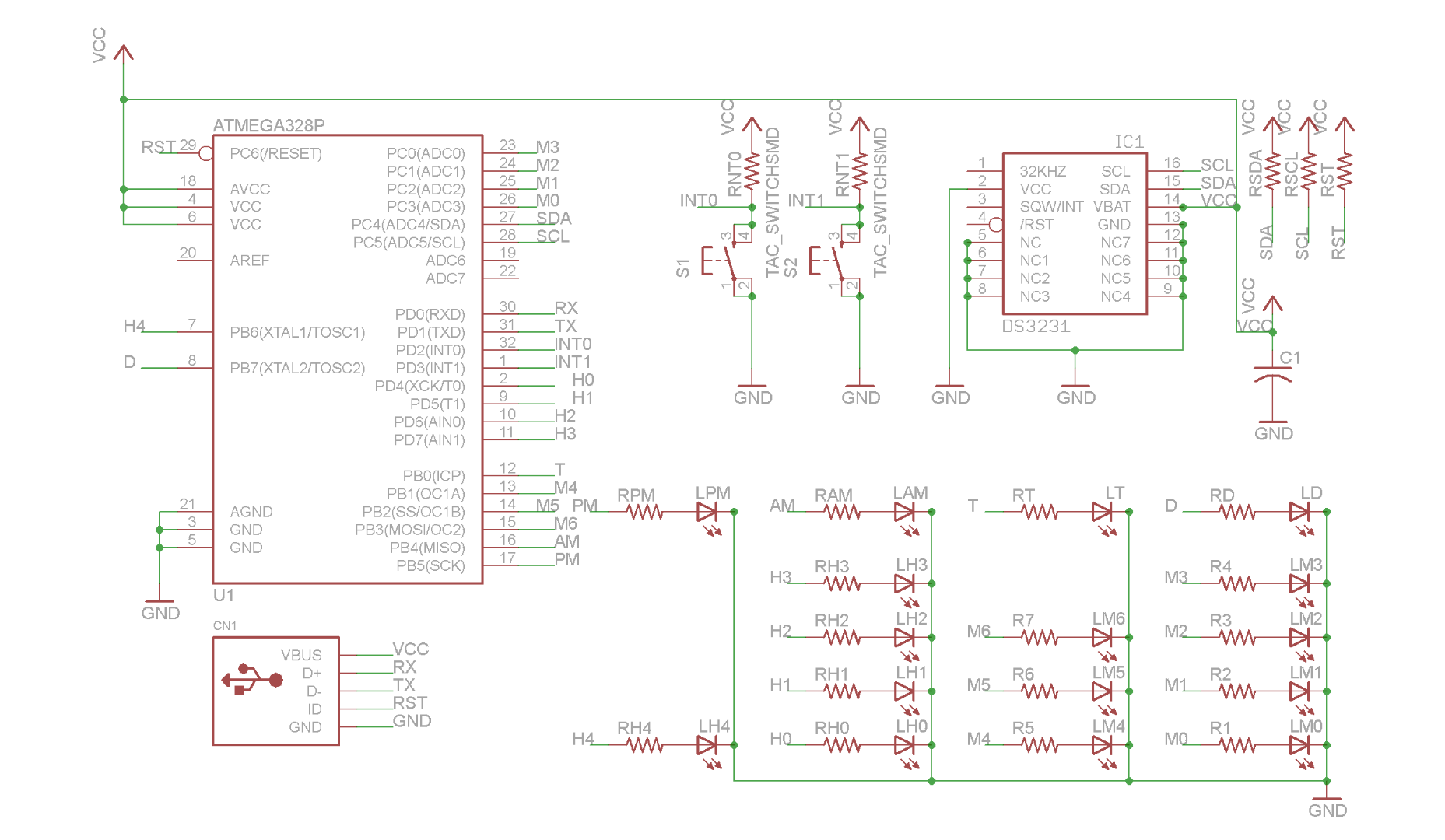This screenshot has width=1445, height=840.
Task: Click the PC6(/RESET) pin name
Action: (x=276, y=153)
